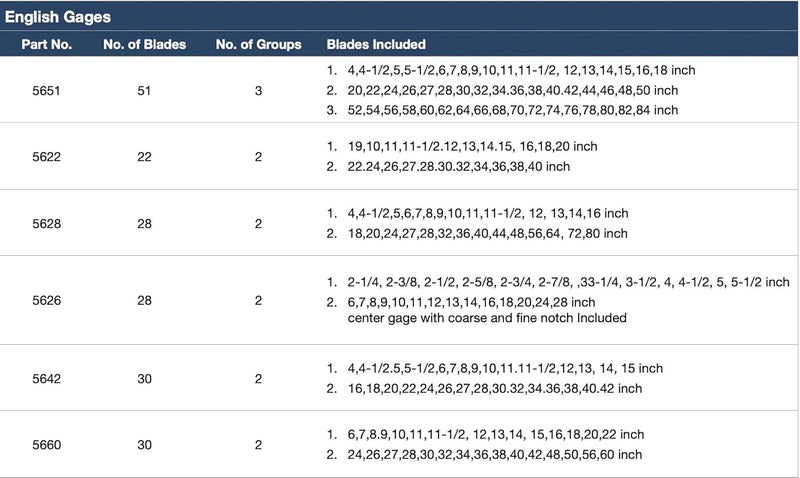Click part number 5651

pyautogui.click(x=46, y=91)
